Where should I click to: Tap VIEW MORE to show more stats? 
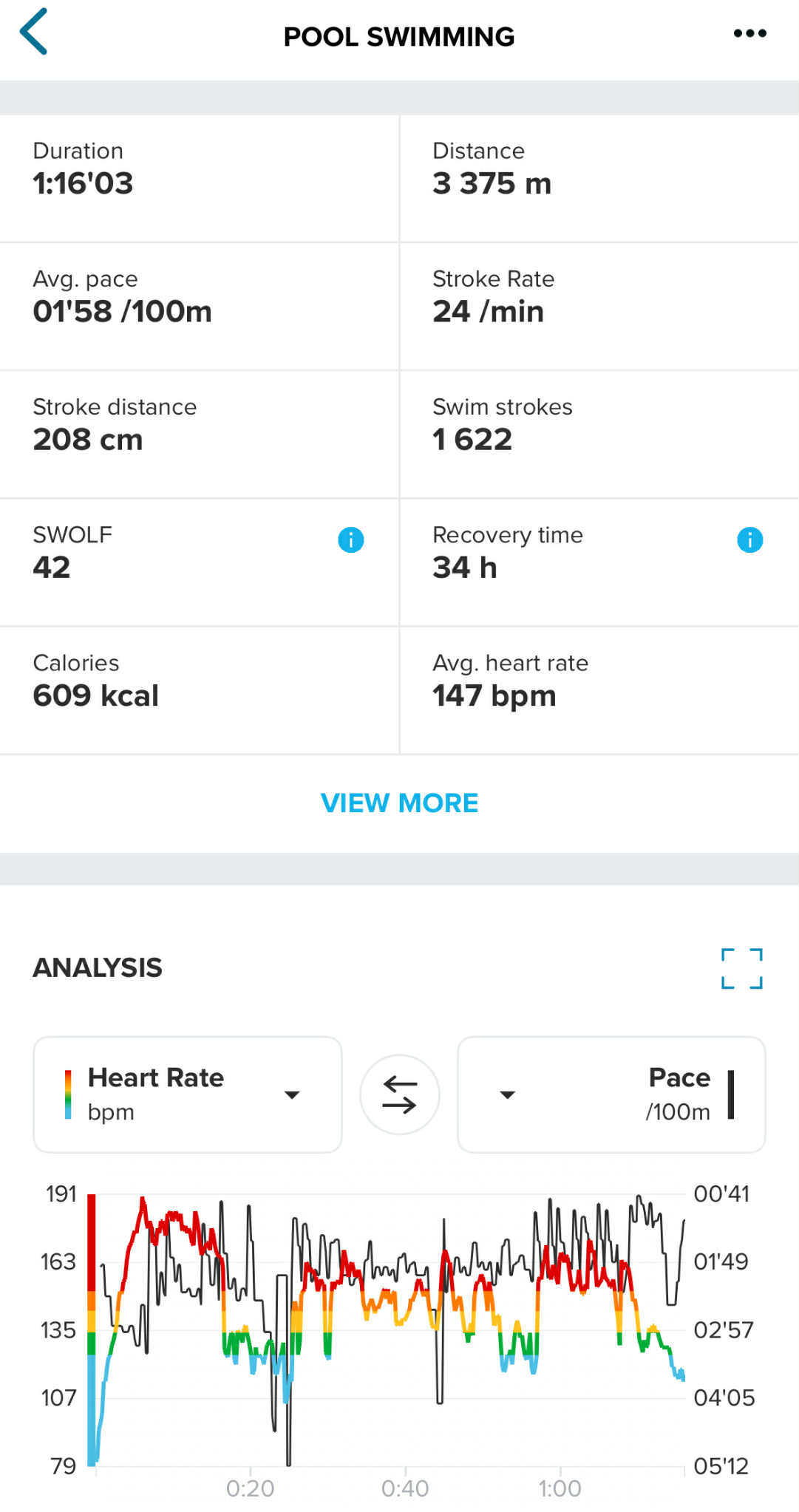399,803
